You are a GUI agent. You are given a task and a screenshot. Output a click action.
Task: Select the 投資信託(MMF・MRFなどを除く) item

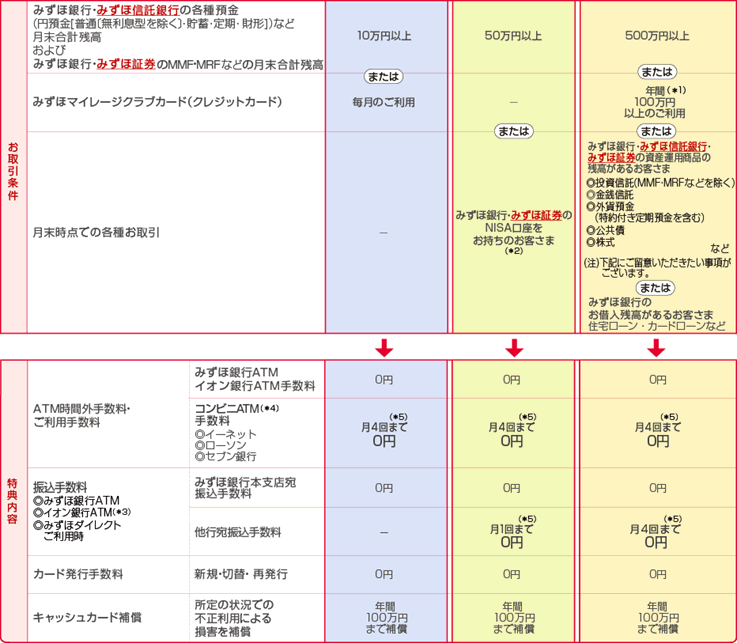pos(660,182)
